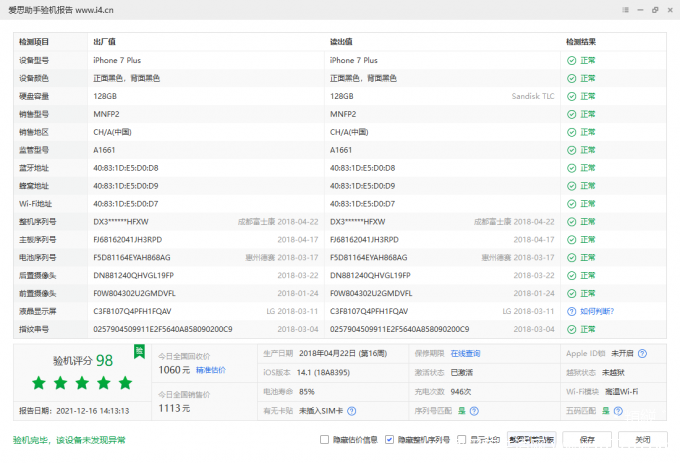Viewport: 680px width, 463px height.
Task: Open help icon next to Apple ID锁 未开启
Action: click(x=642, y=353)
